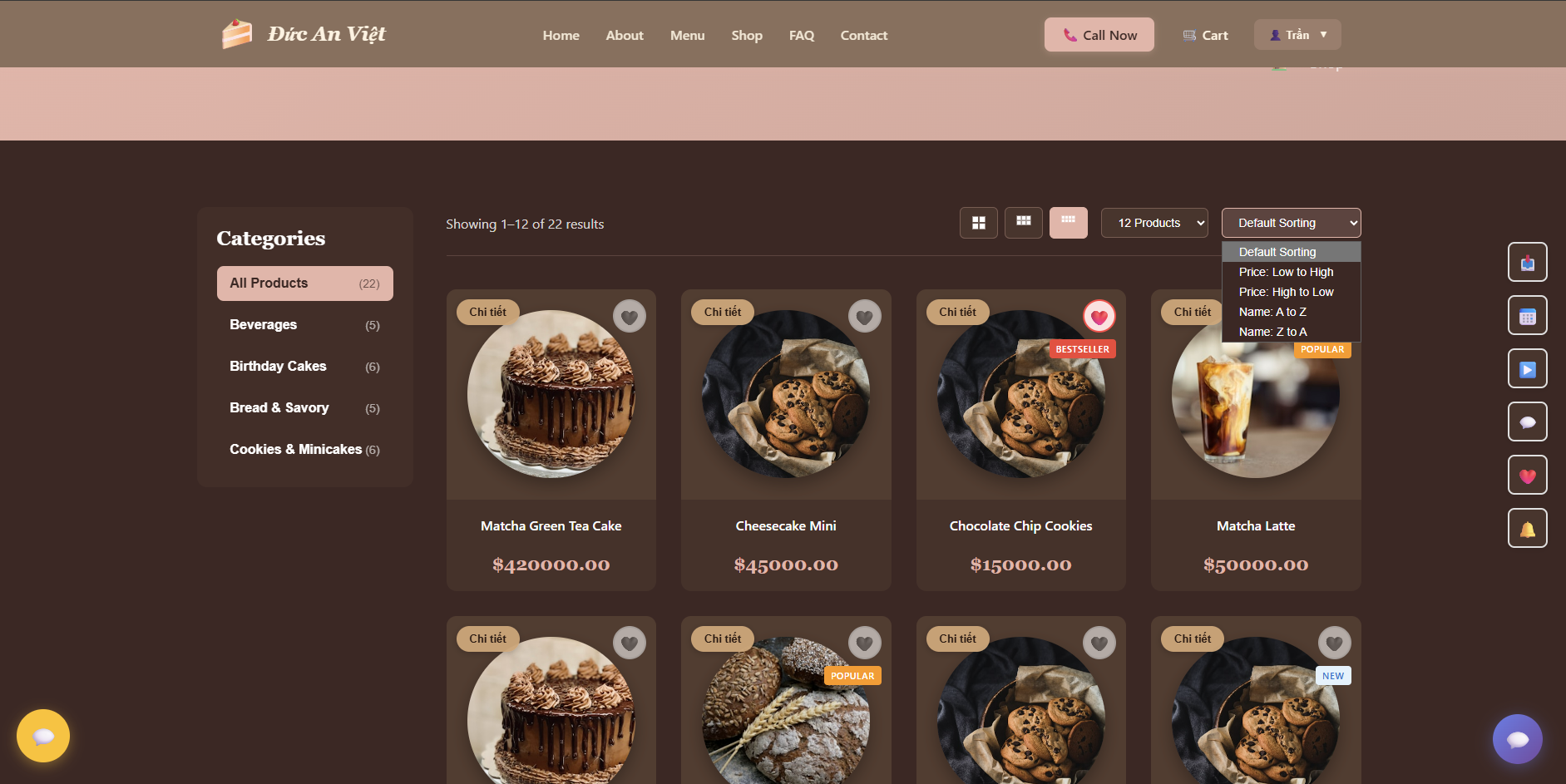This screenshot has height=784, width=1566.
Task: Filter by Birthday Cakes category
Action: click(305, 367)
